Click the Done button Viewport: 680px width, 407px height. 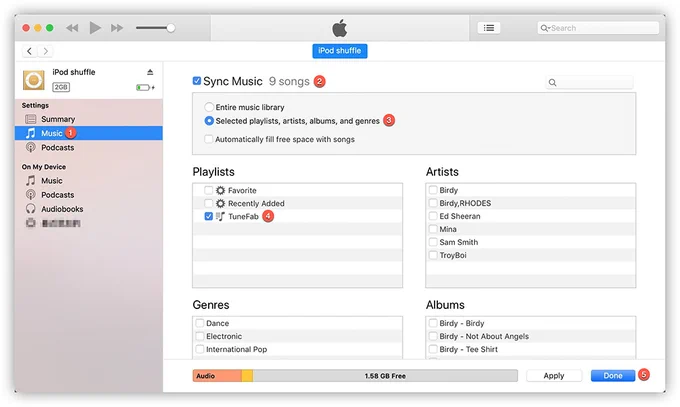coord(613,376)
